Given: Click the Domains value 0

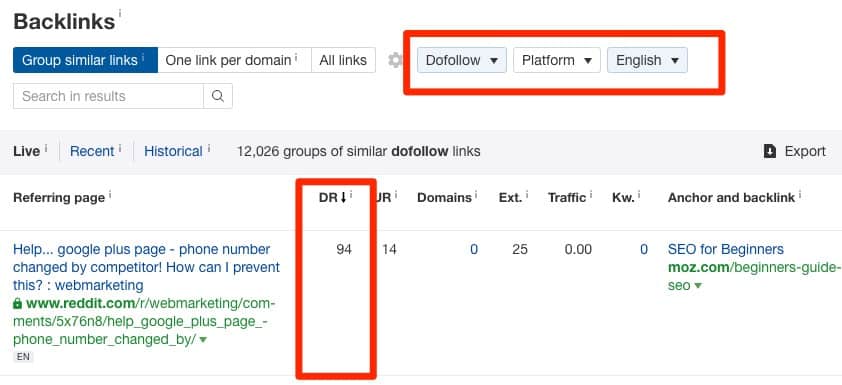Looking at the screenshot, I should pos(474,249).
